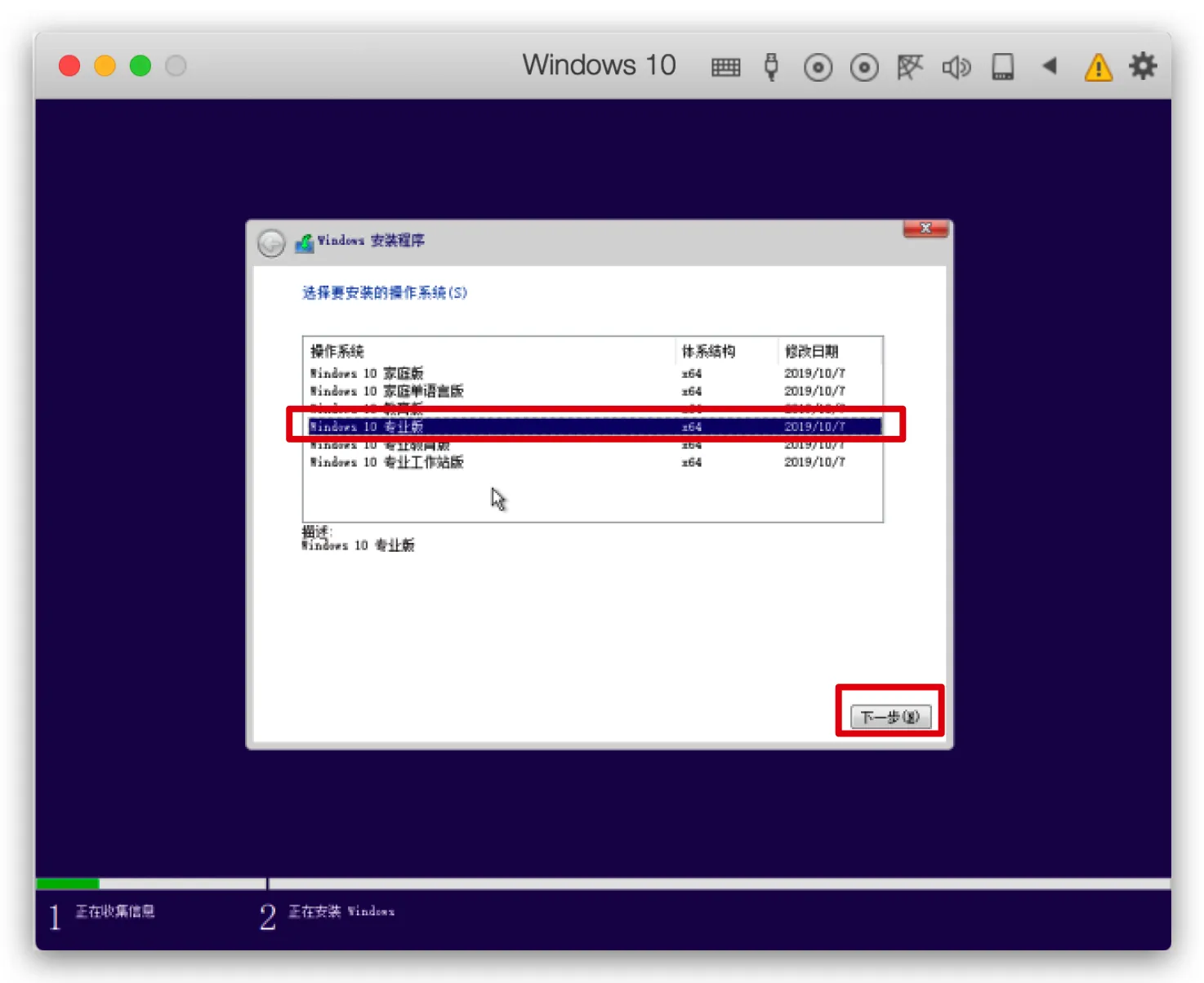Open the virtual machine gear settings
The width and height of the screenshot is (1204, 983).
point(1144,65)
